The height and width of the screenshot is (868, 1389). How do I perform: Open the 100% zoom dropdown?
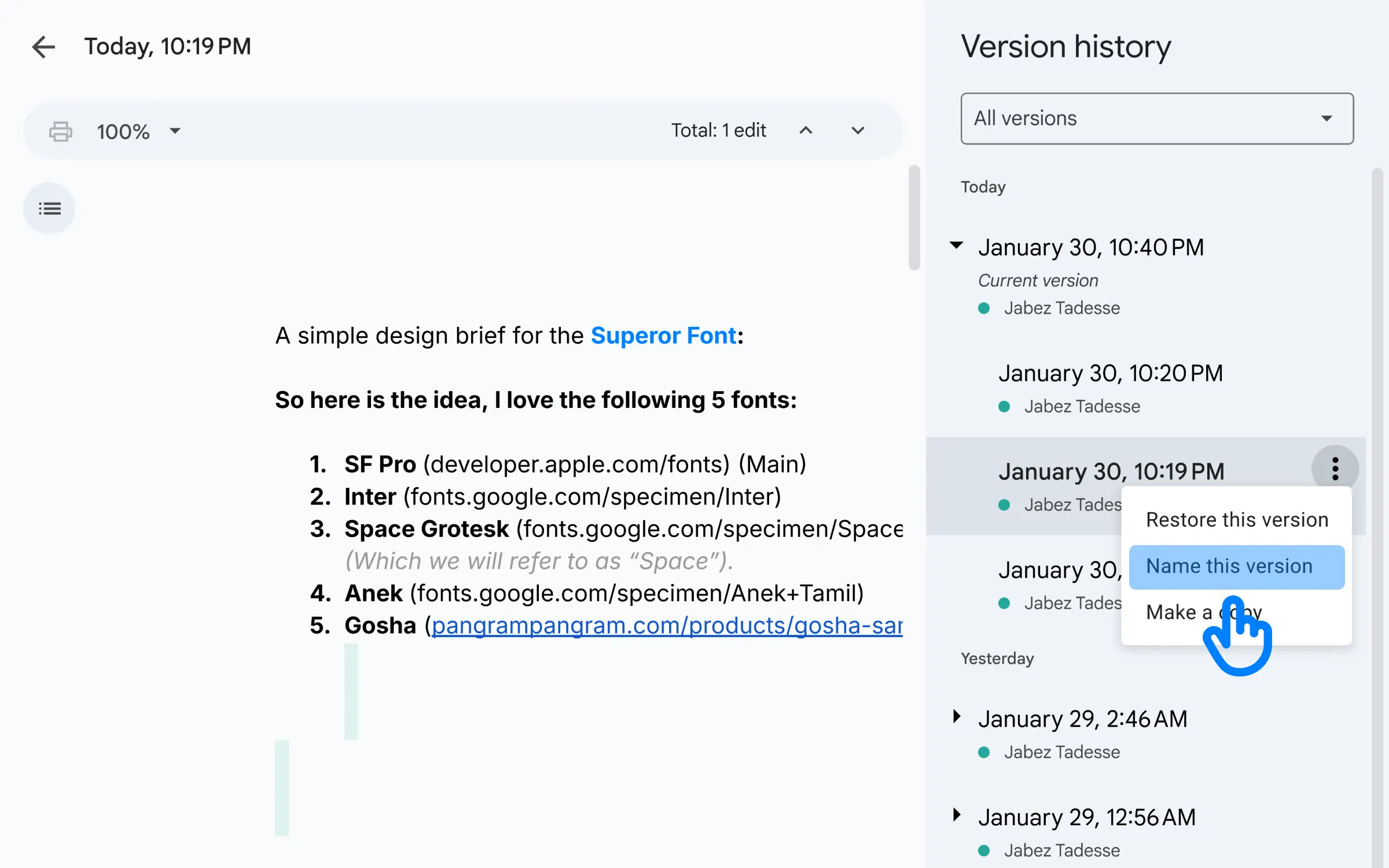coord(139,131)
